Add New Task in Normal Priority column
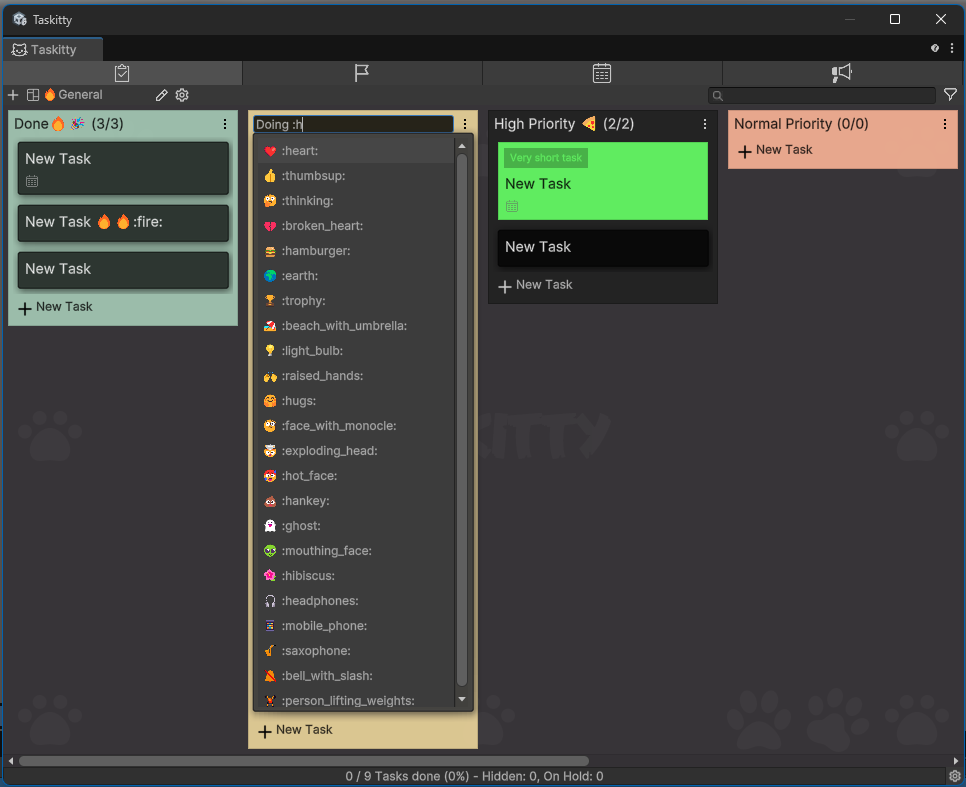 [x=776, y=150]
